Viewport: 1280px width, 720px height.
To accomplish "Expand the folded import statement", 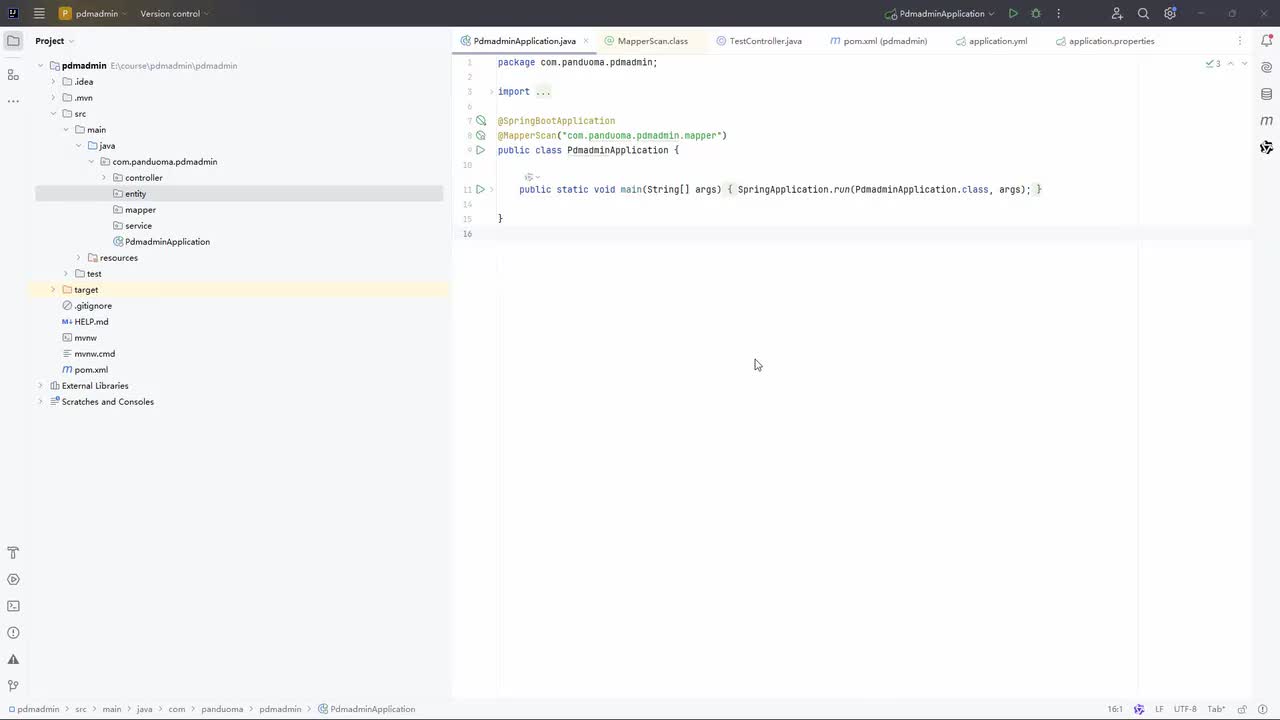I will click(x=492, y=92).
